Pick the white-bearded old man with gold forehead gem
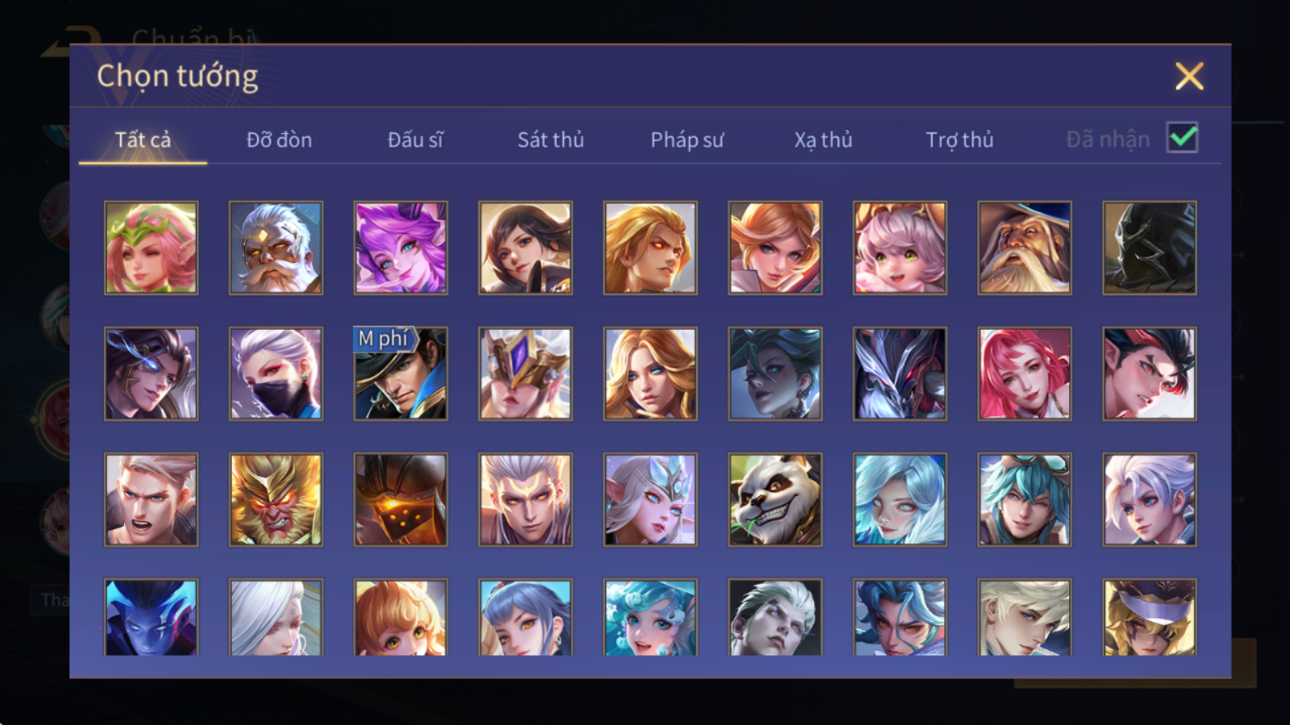 point(276,248)
